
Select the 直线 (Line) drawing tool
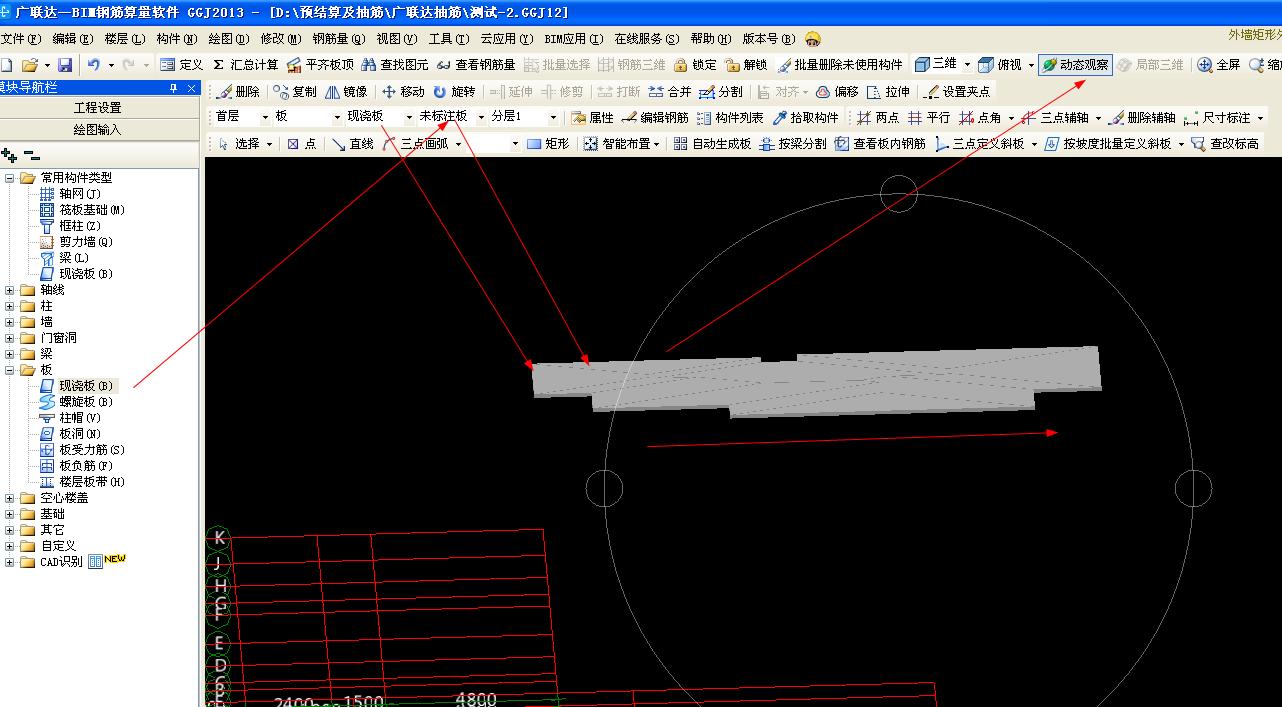353,144
